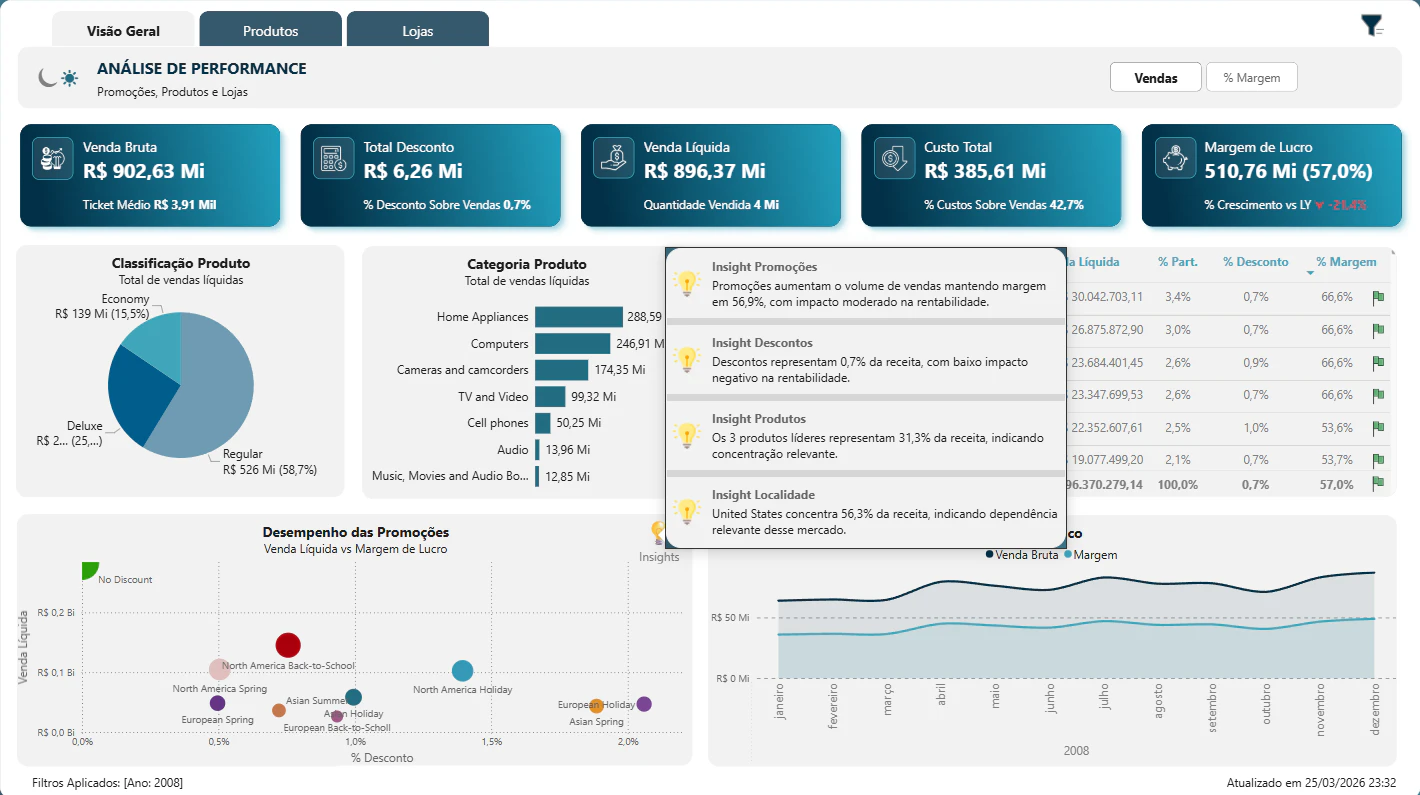Open the Visão Geral tab
1420x795 pixels.
click(124, 30)
